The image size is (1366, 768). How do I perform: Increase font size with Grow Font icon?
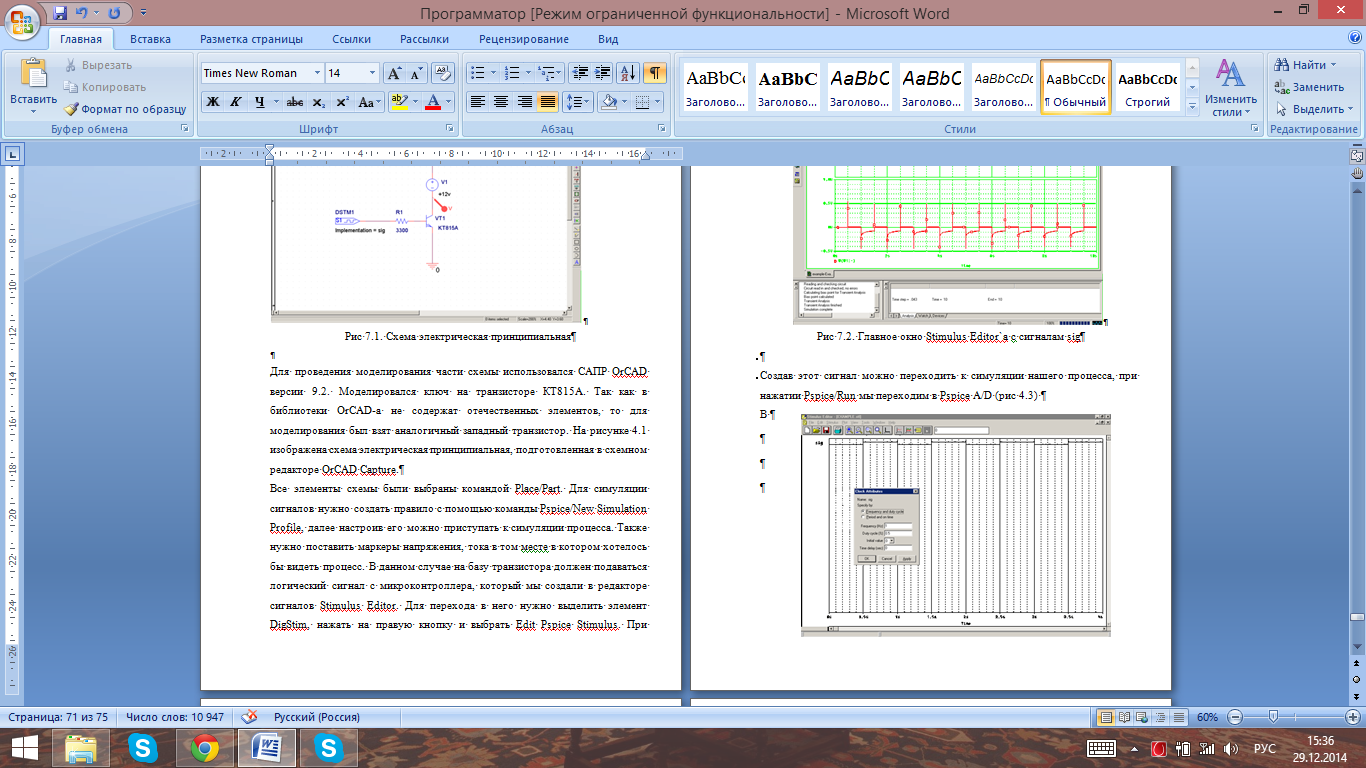[x=394, y=73]
